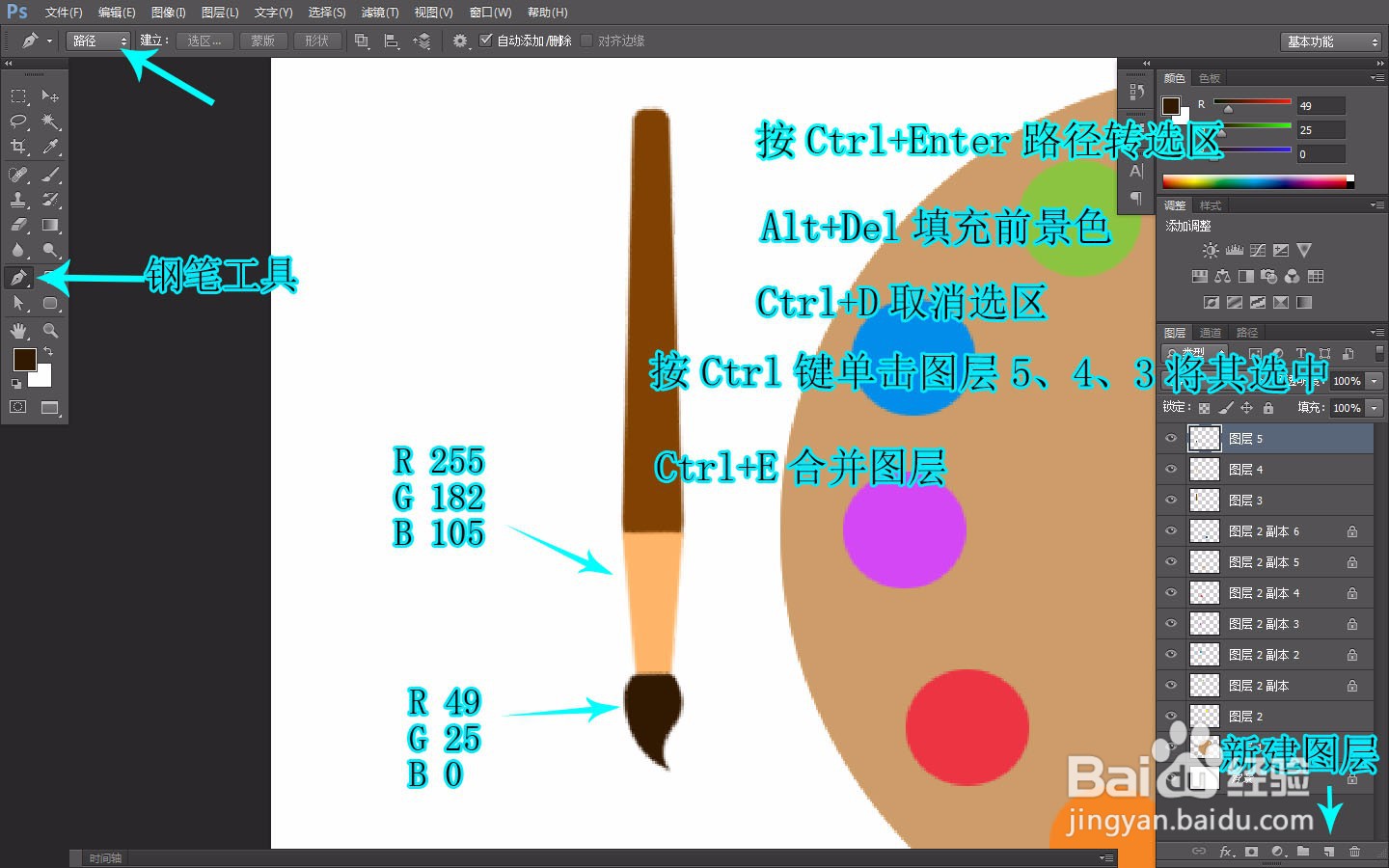
Task: Toggle lock transparent pixels
Action: [1204, 408]
